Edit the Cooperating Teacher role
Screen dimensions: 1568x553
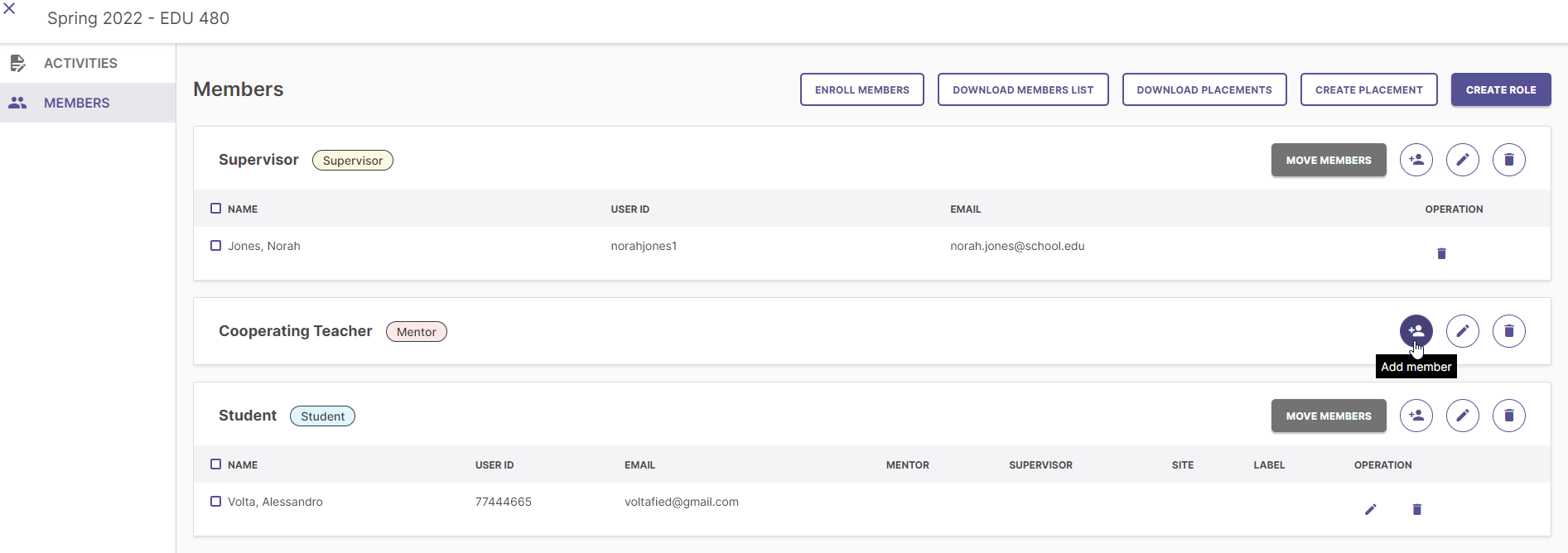click(1463, 331)
